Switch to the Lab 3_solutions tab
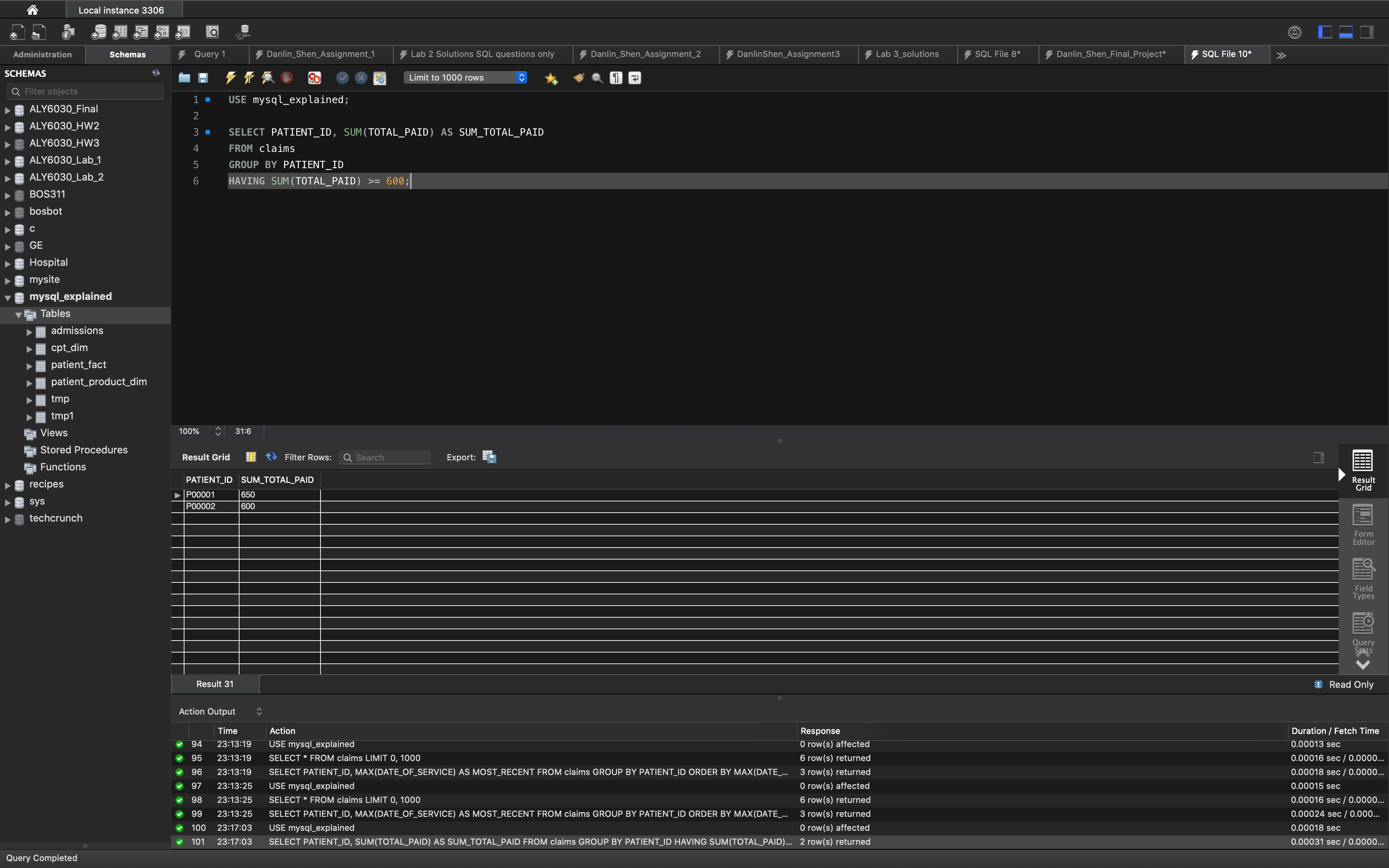 [x=906, y=54]
